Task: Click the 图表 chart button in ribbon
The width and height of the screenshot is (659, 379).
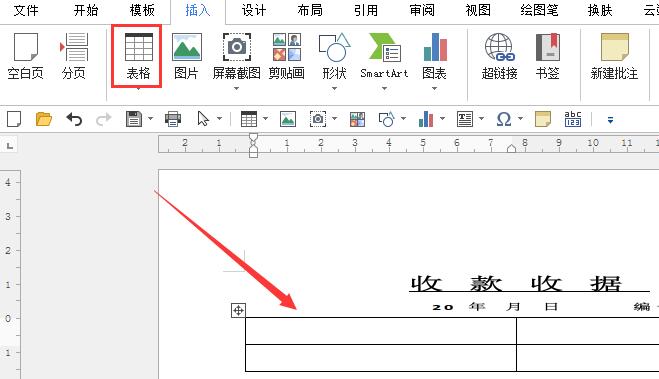Action: (435, 56)
